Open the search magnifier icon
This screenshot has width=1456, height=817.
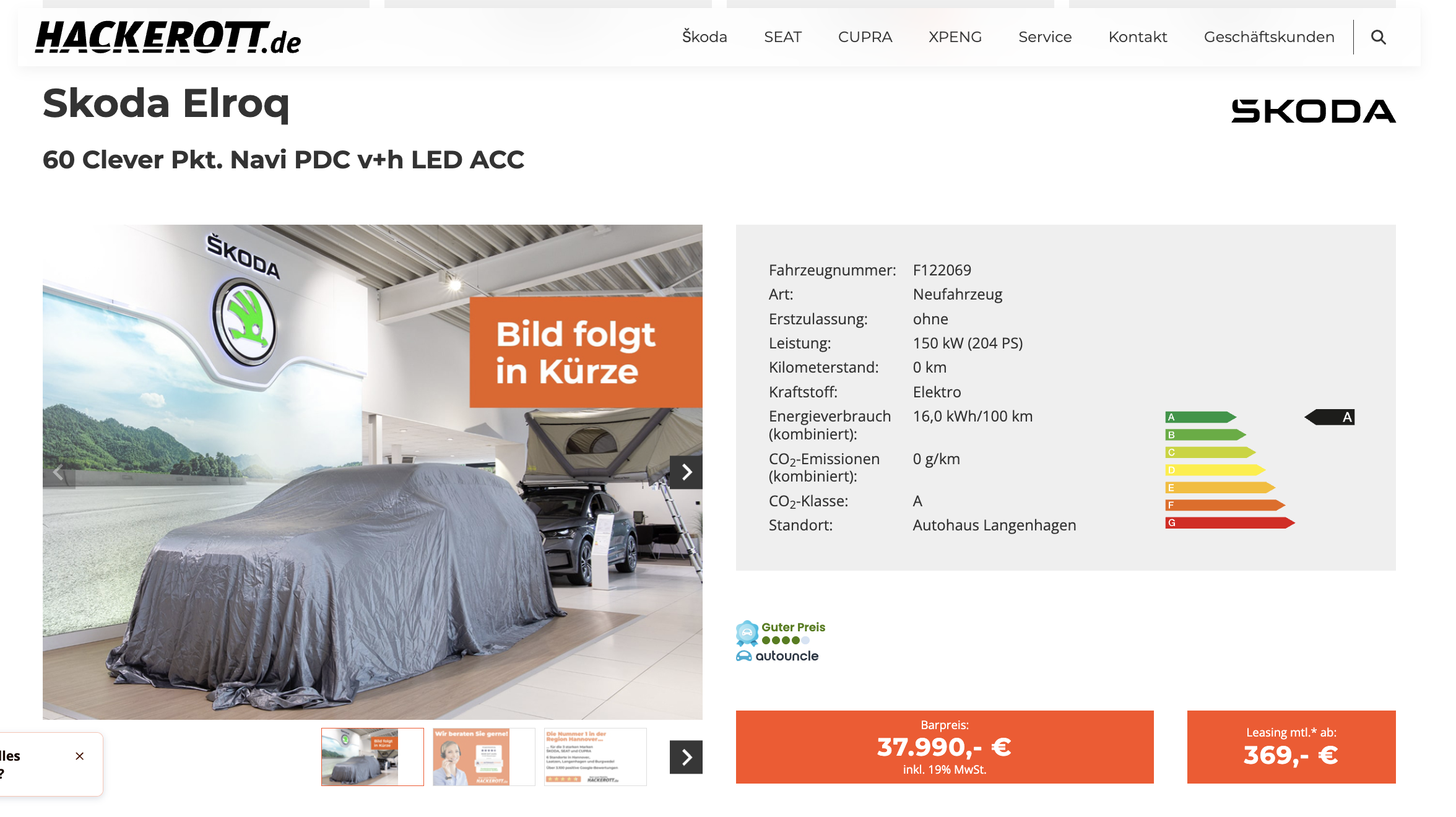(x=1378, y=37)
